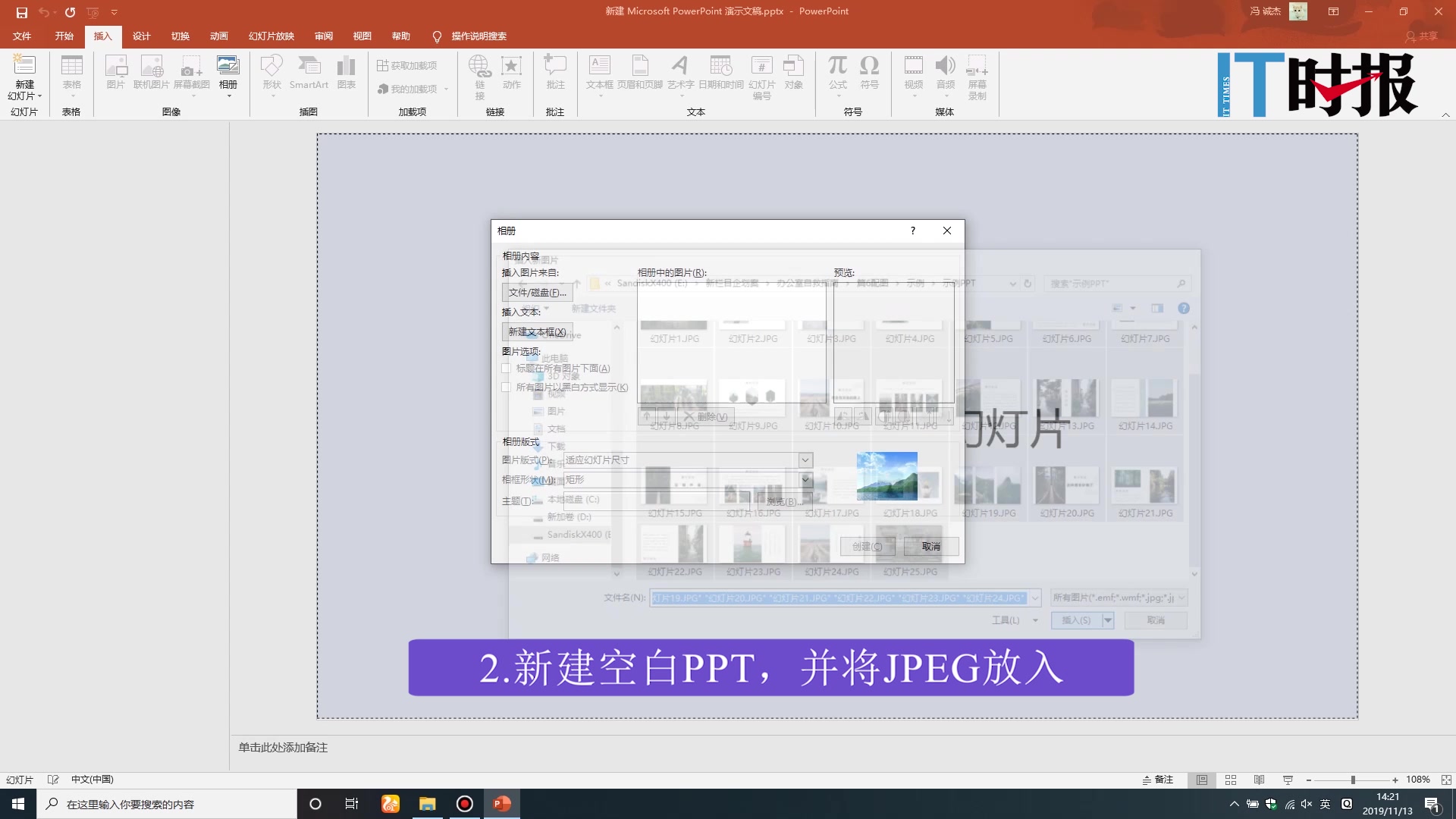The image size is (1456, 819).
Task: Click the SmartArt icon in ribbon
Action: point(309,67)
